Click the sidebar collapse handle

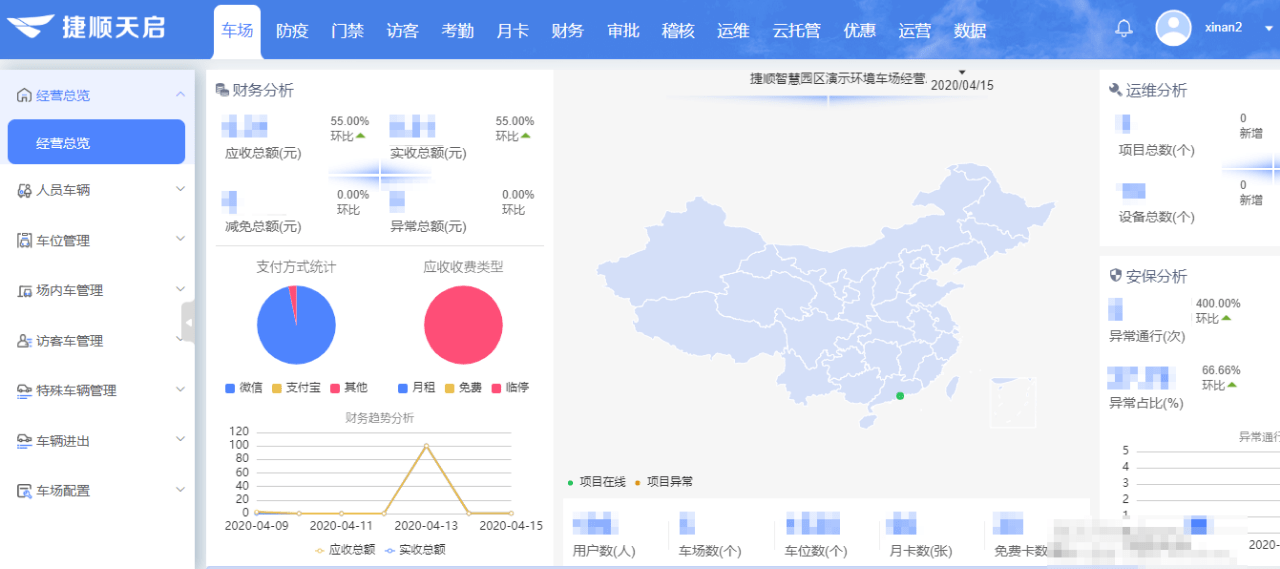(x=188, y=322)
